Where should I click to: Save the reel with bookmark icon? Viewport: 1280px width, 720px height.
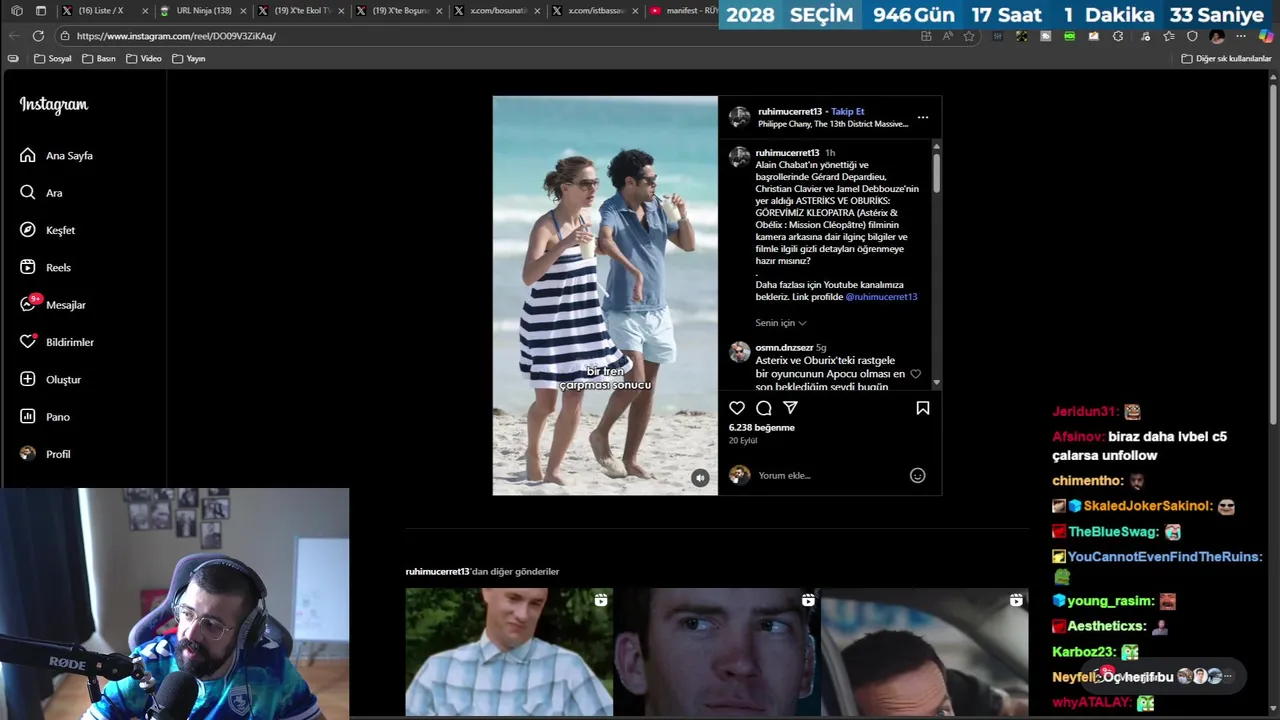tap(923, 408)
